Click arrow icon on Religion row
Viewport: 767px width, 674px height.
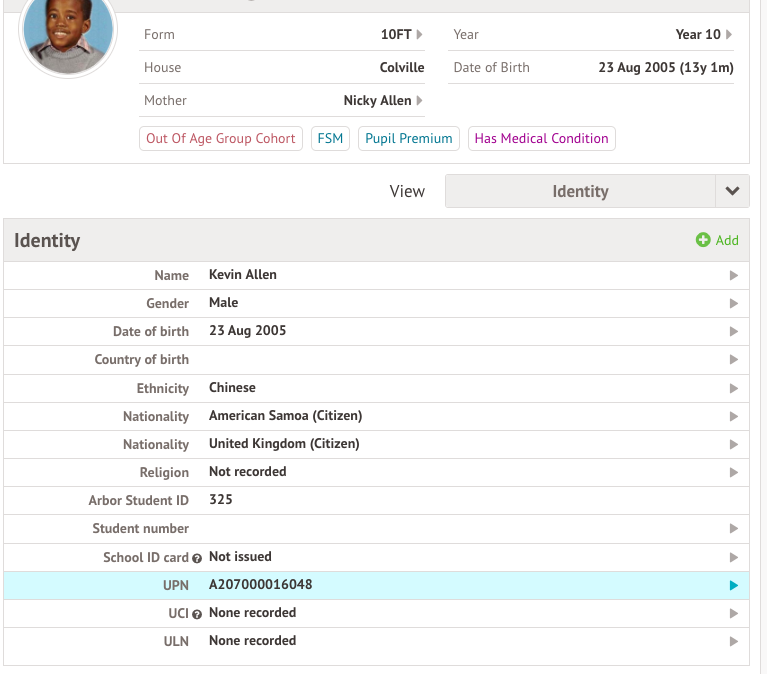tap(734, 472)
